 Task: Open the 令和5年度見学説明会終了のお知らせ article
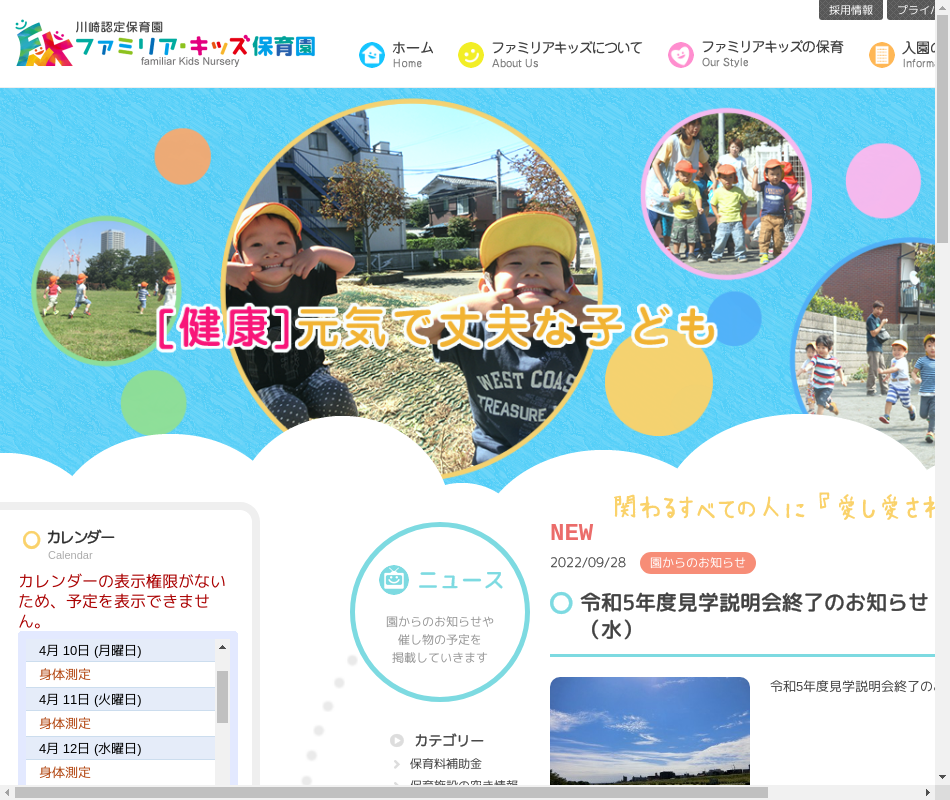click(754, 616)
